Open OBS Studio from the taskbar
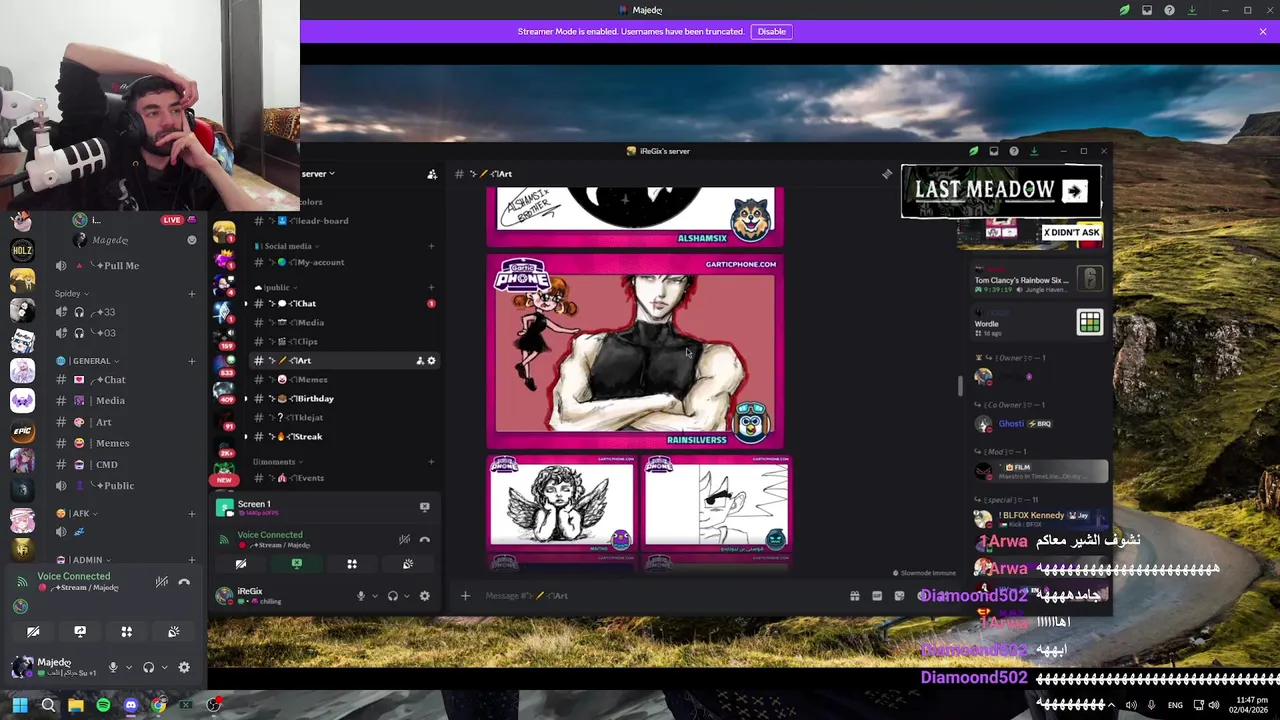Image resolution: width=1280 pixels, height=720 pixels. click(213, 705)
